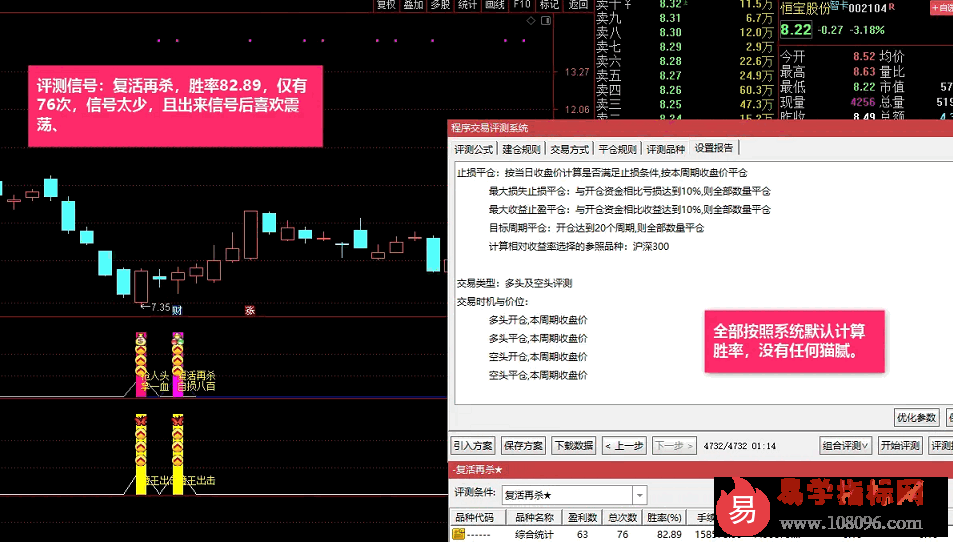The image size is (953, 542).
Task: Click the 画线 drawing tool
Action: [494, 5]
